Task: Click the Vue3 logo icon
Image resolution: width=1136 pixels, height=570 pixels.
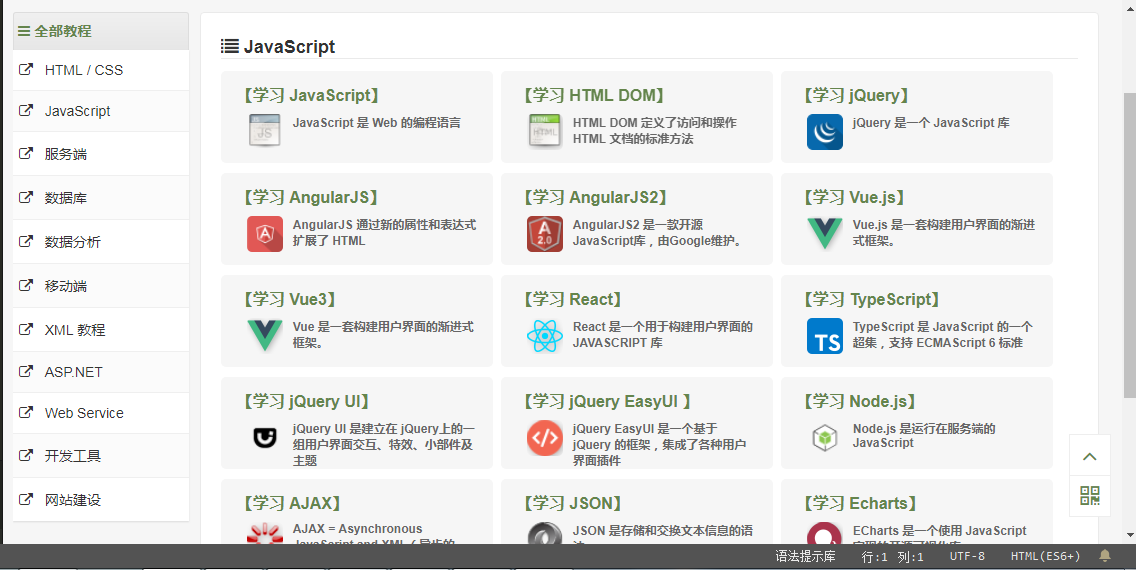Action: point(264,335)
